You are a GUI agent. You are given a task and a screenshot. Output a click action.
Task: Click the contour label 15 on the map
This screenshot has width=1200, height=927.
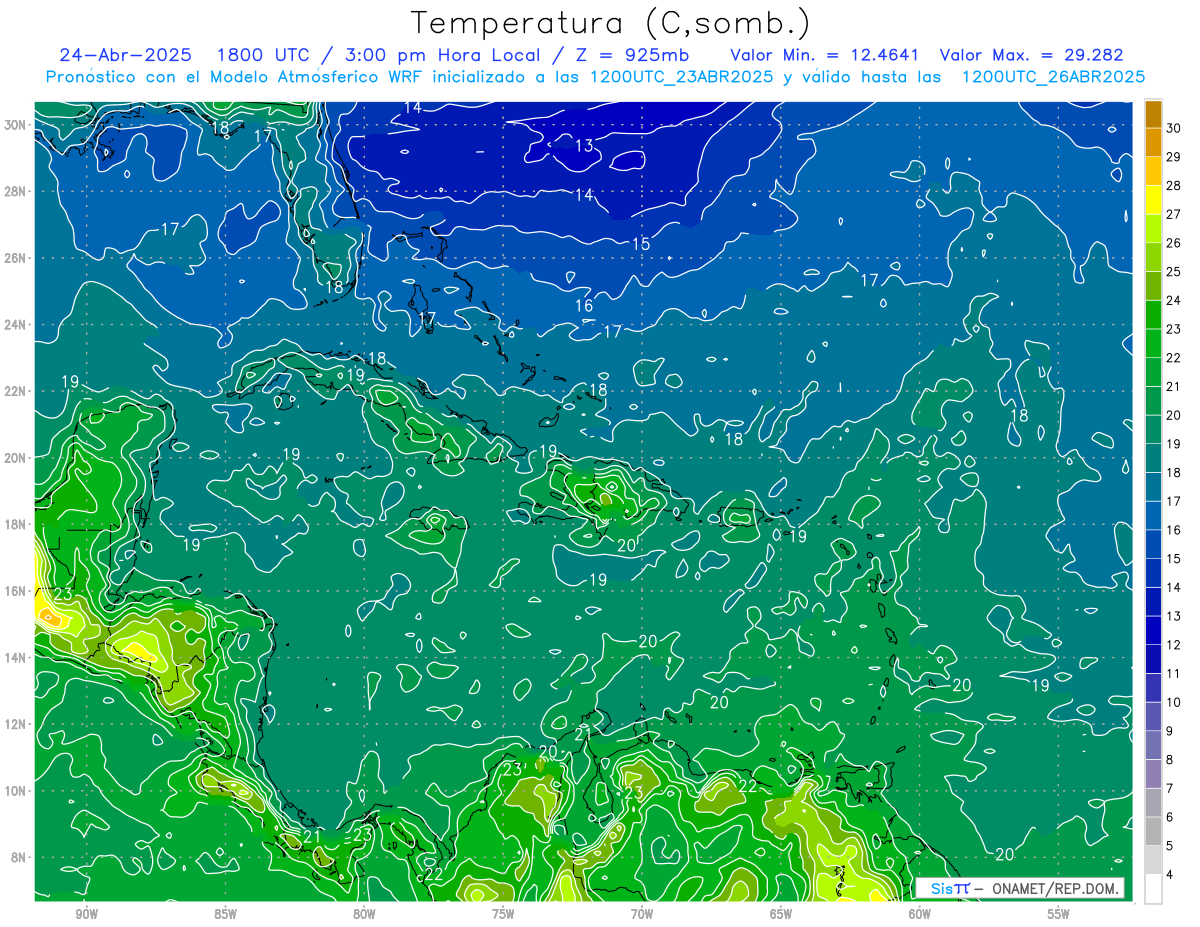pyautogui.click(x=641, y=244)
